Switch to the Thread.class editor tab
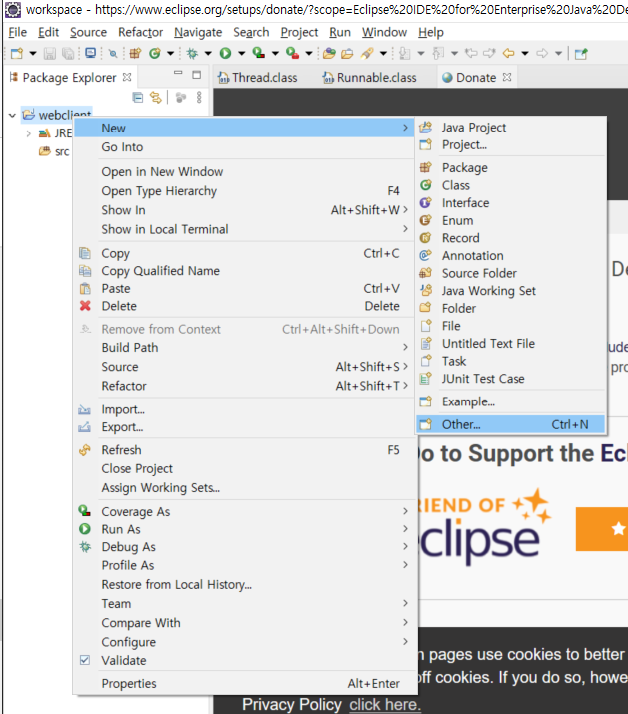Screen dimensions: 628x714 (x=258, y=78)
